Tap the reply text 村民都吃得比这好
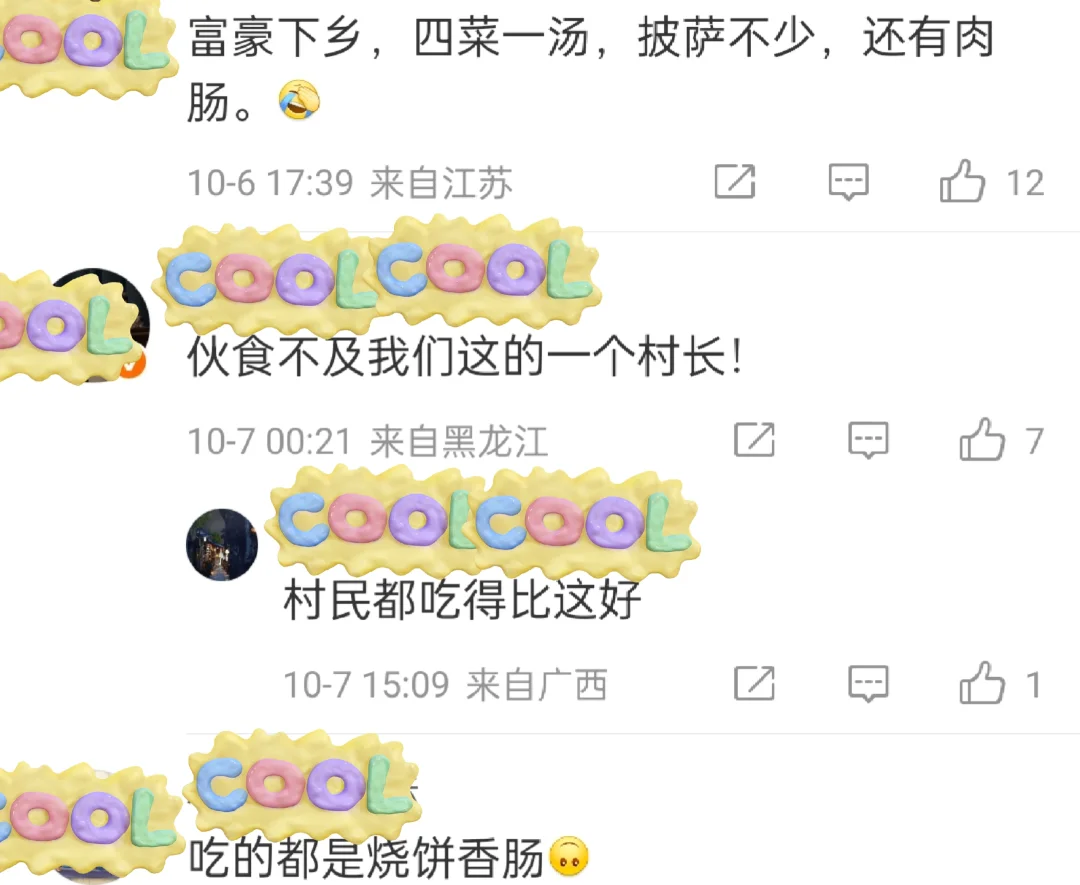Viewport: 1080px width, 885px height. [462, 600]
